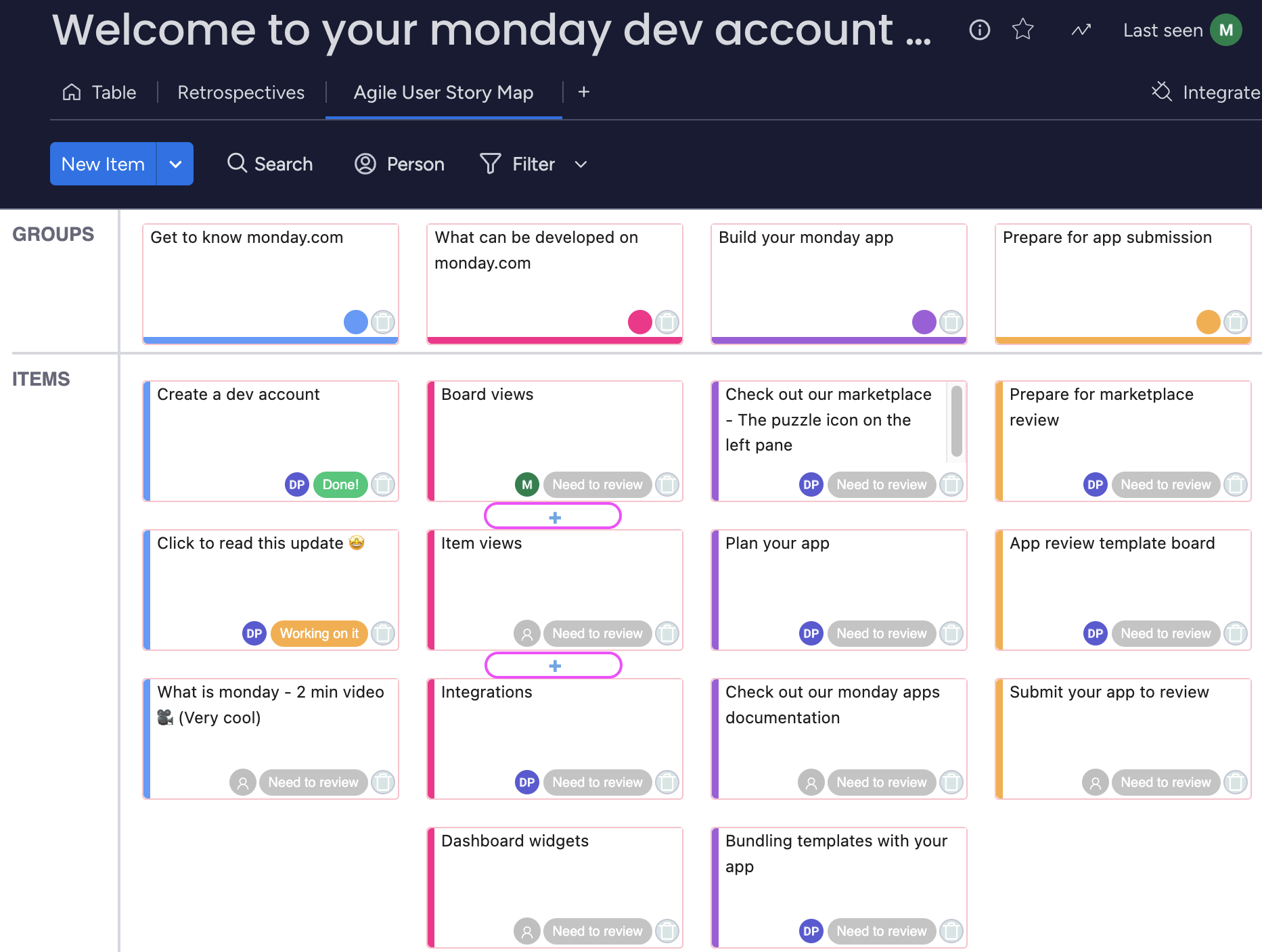Open Done! status on Create a dev account
This screenshot has width=1262, height=952.
[x=340, y=484]
